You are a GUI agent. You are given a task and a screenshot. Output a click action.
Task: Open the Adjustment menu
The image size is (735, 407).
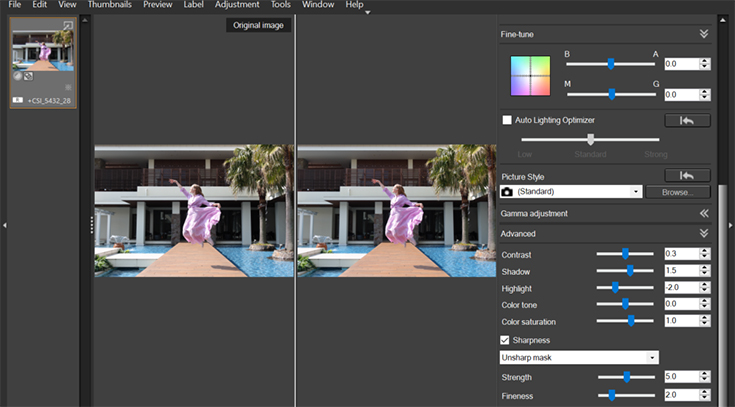[x=237, y=5]
